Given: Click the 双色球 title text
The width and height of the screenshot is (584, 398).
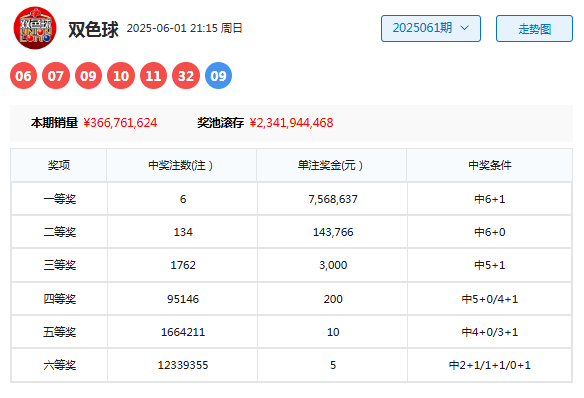Looking at the screenshot, I should (93, 29).
